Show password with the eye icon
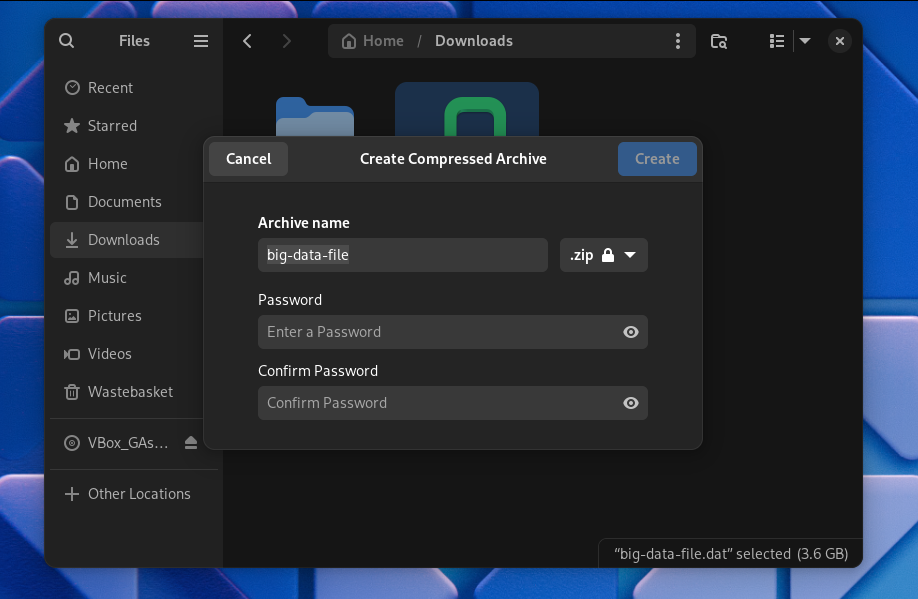 631,332
